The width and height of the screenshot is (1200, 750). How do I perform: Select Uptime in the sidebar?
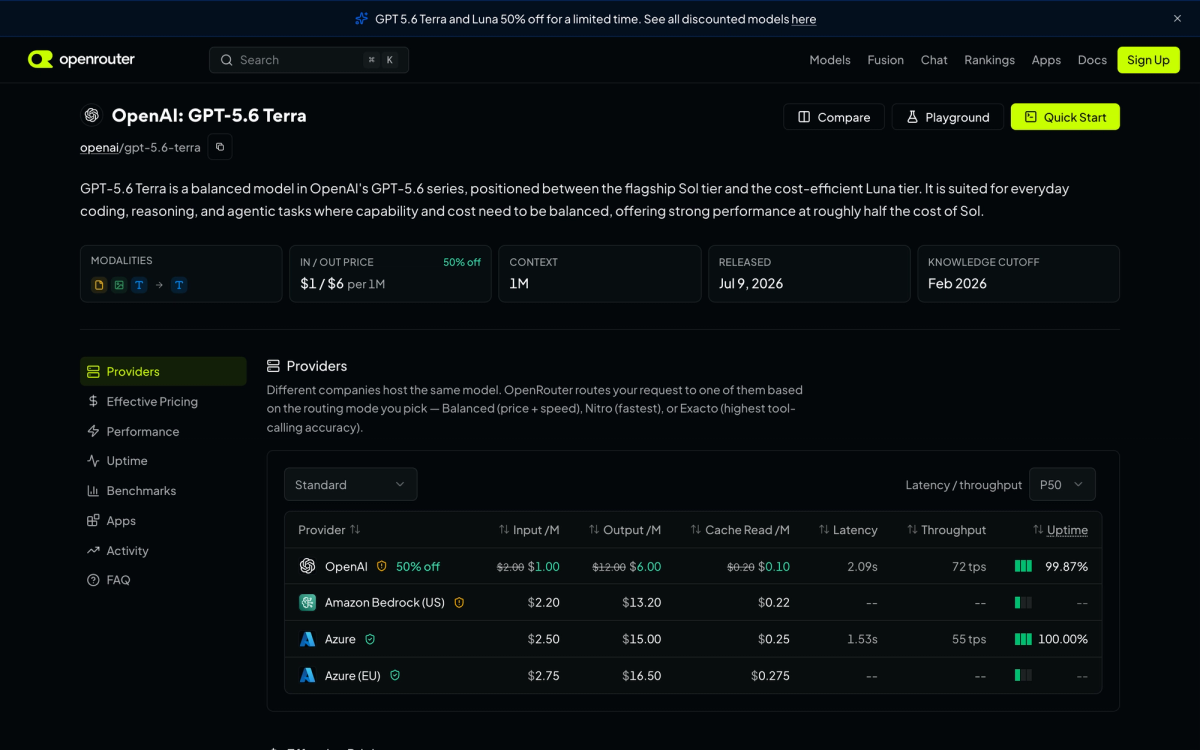tap(163, 461)
